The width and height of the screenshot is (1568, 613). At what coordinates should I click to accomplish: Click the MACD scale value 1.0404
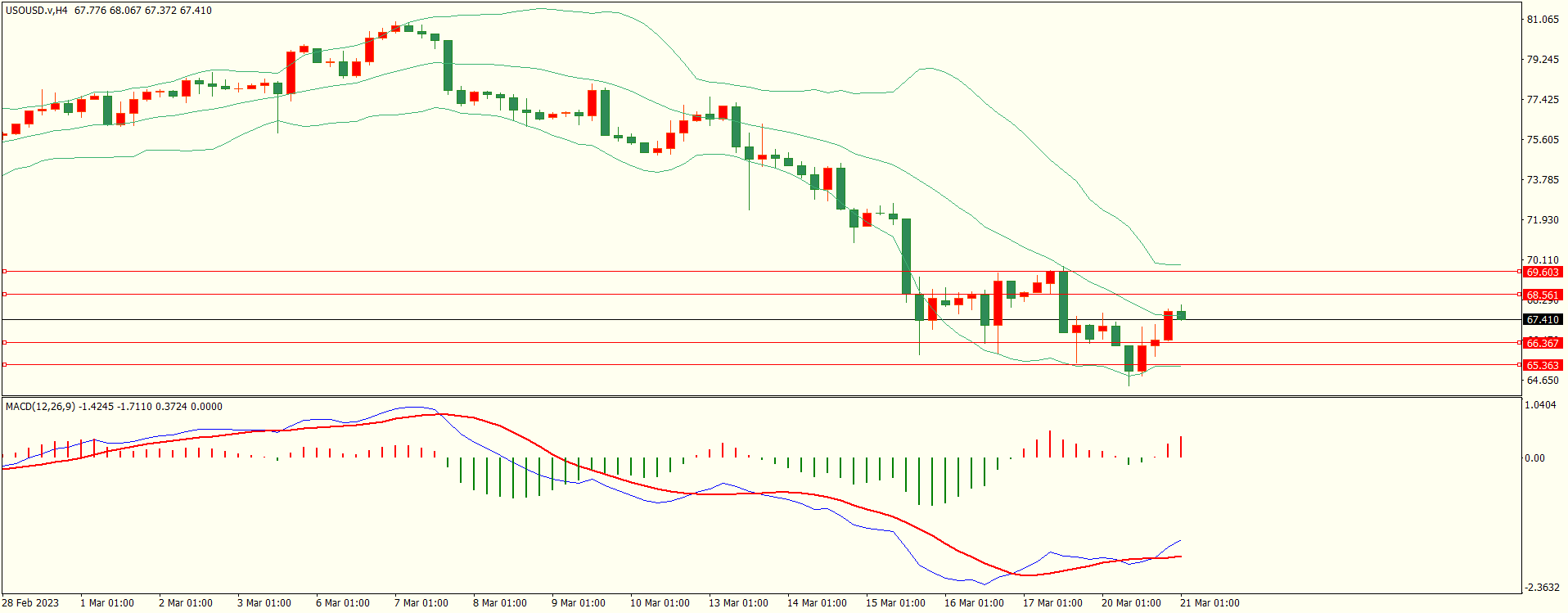tap(1541, 406)
